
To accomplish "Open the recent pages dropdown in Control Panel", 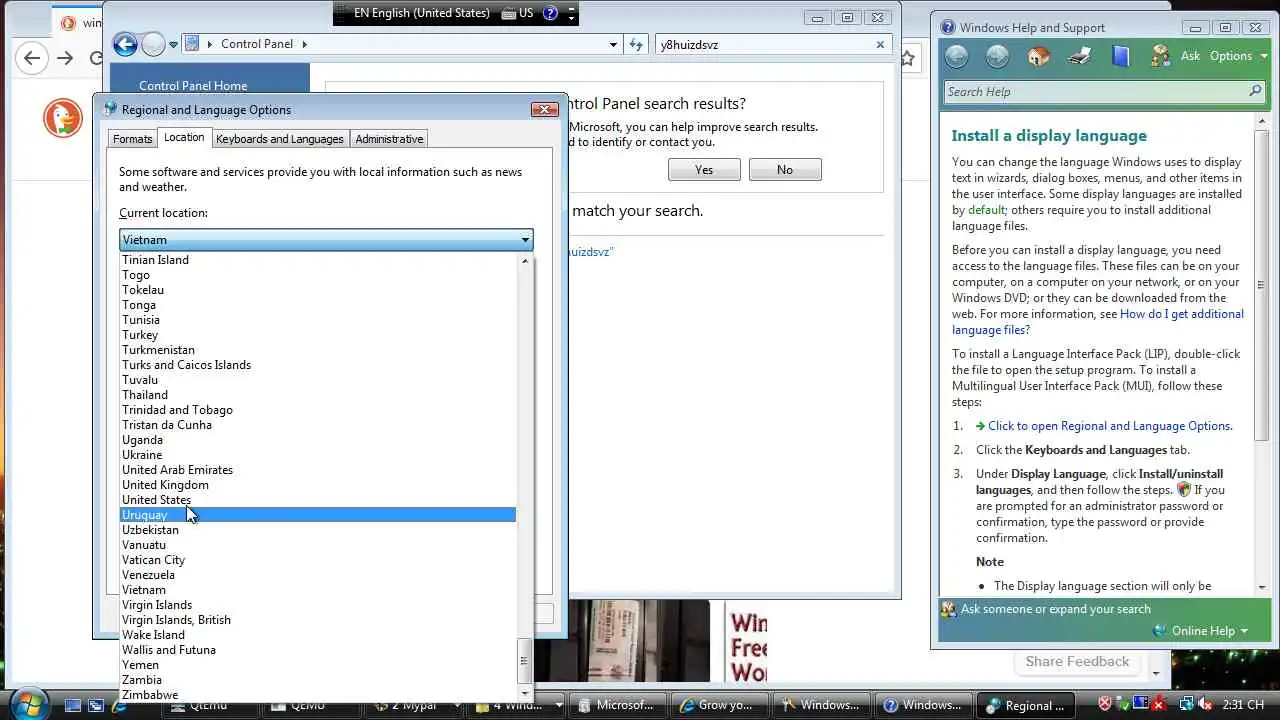I will click(x=173, y=45).
